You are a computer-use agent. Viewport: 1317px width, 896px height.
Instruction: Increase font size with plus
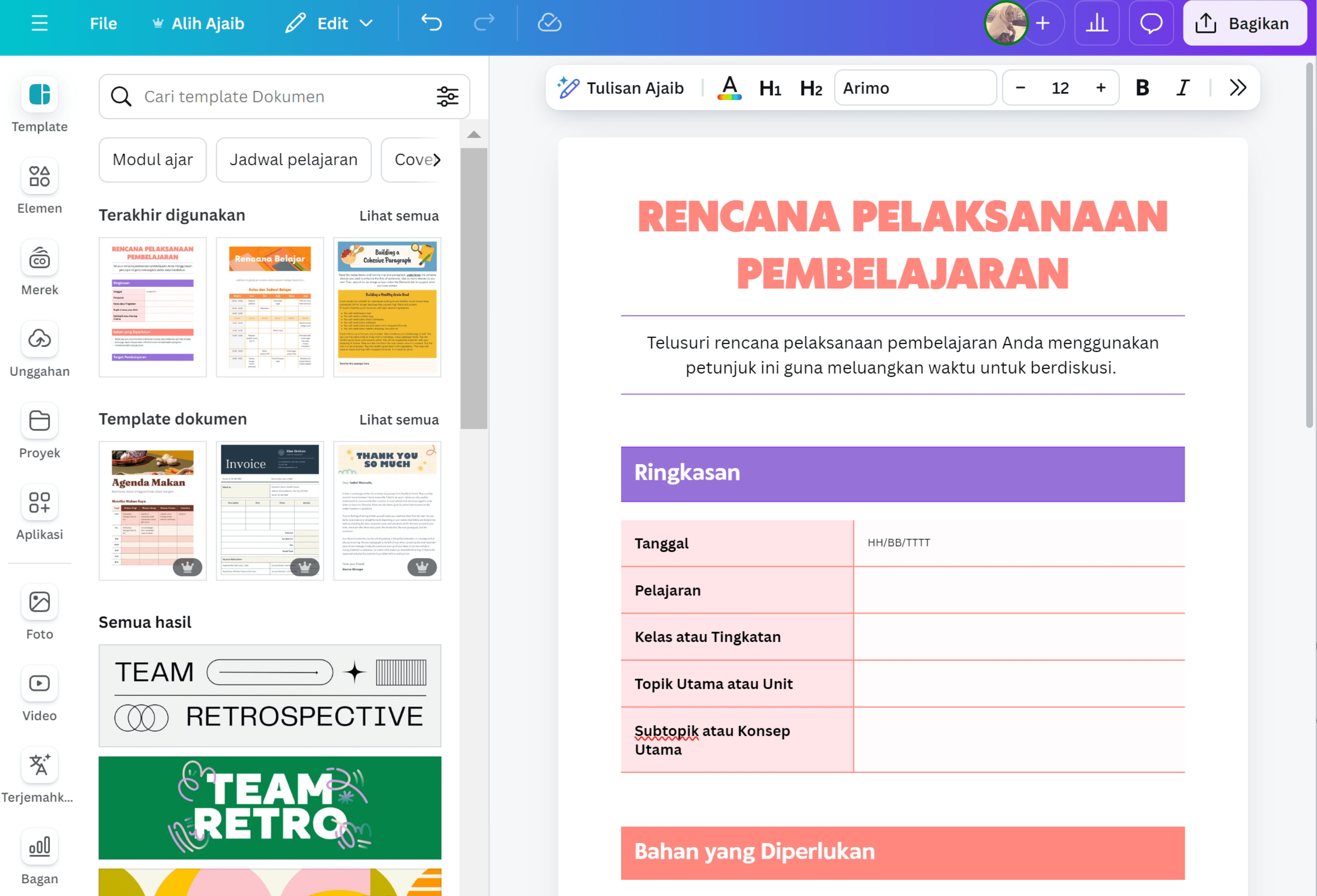point(1100,88)
